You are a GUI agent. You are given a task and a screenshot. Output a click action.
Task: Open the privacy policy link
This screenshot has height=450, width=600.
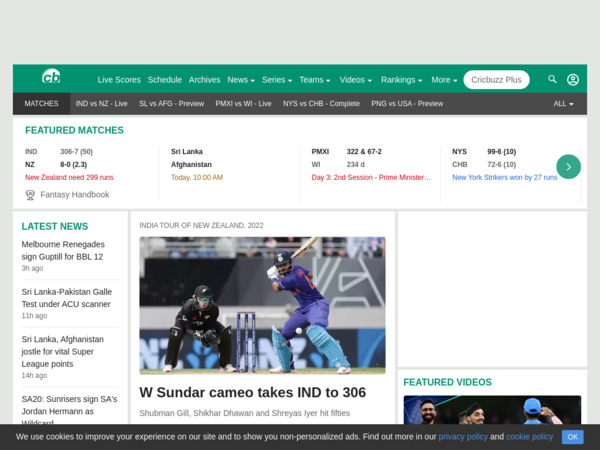tap(463, 437)
